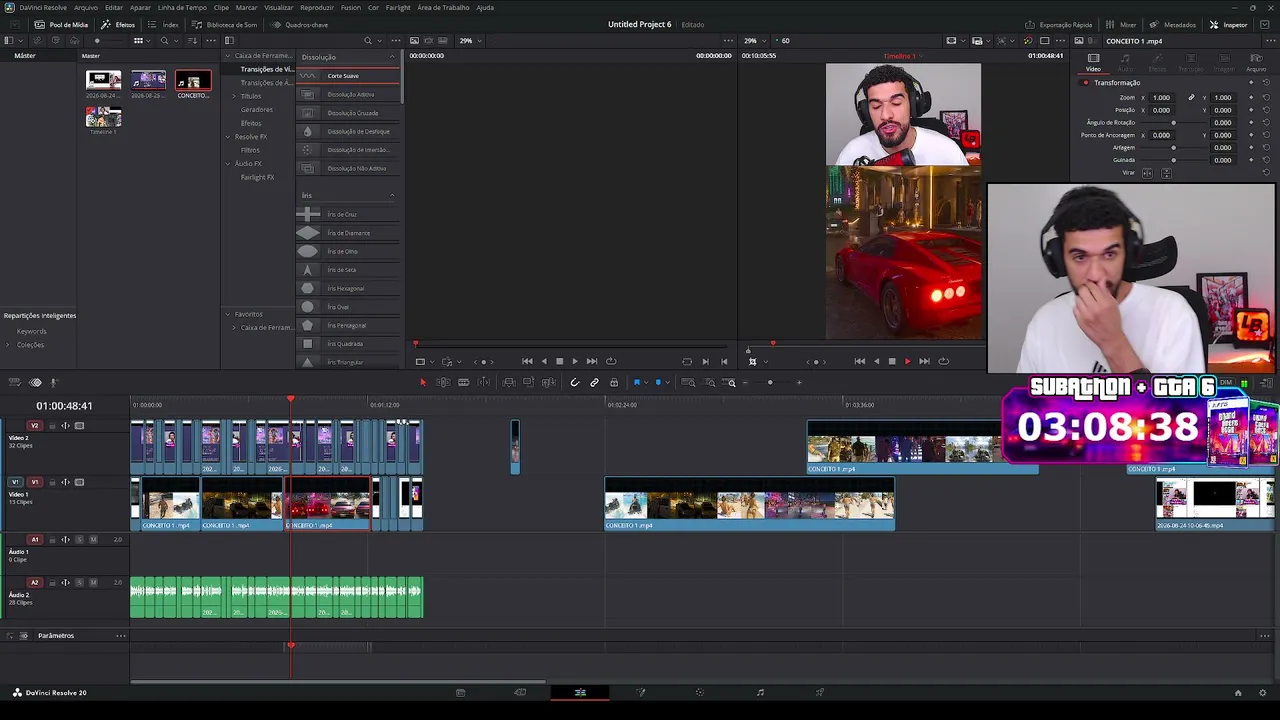Viewport: 1280px width, 720px height.
Task: Open the Índex panel
Action: (x=163, y=25)
